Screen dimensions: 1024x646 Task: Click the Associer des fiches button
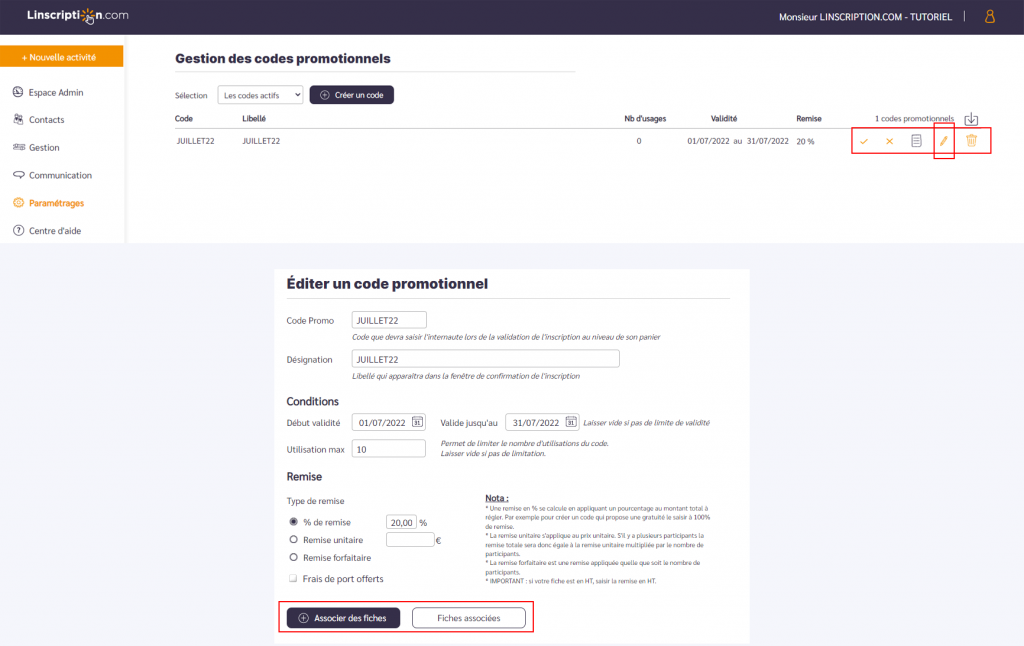[343, 617]
